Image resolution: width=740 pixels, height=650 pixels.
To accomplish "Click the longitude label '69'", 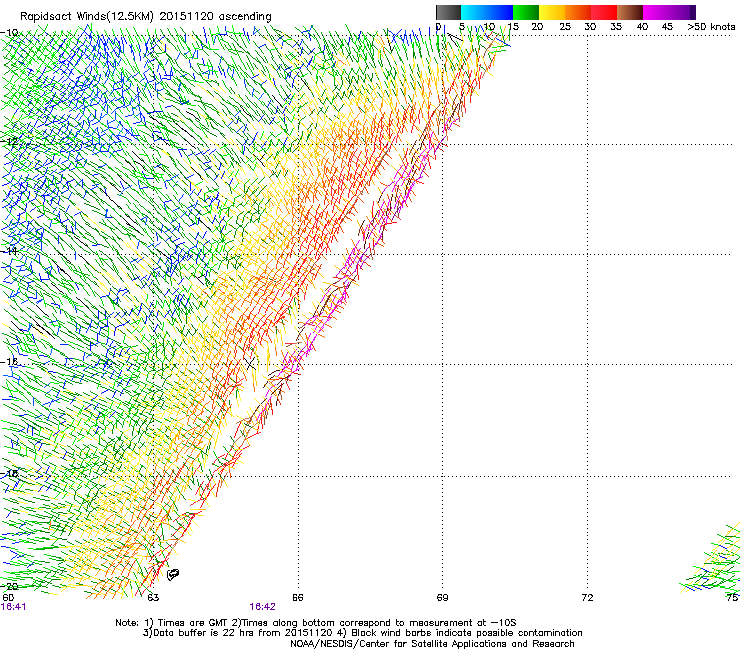I will [442, 598].
